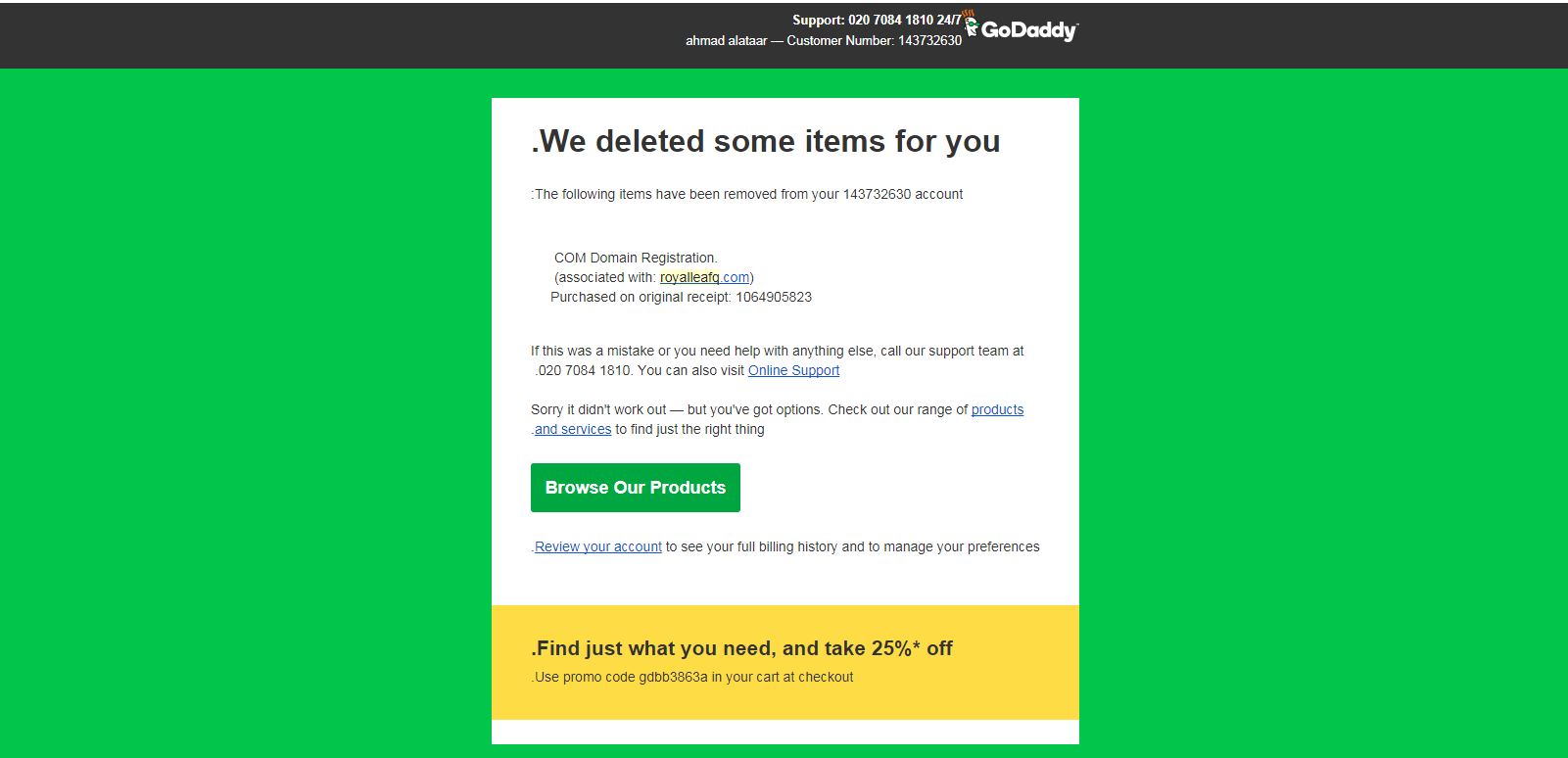Click the account number in the removed items sentence
This screenshot has width=1568, height=758.
coord(877,194)
